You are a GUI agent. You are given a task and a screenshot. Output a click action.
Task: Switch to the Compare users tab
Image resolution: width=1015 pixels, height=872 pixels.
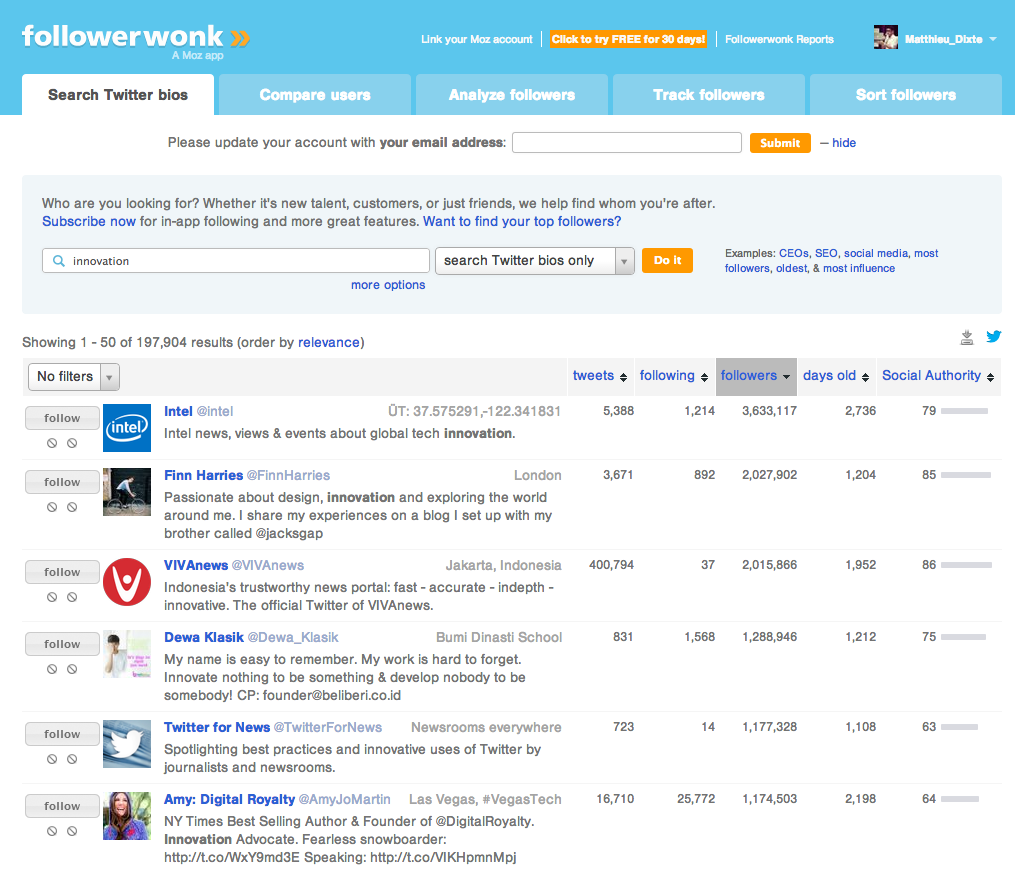[315, 95]
